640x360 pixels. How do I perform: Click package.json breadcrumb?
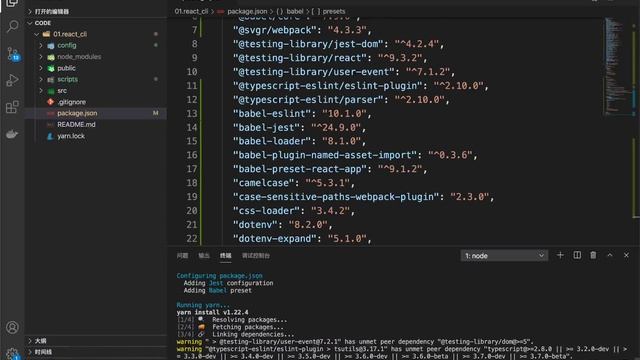click(x=247, y=11)
